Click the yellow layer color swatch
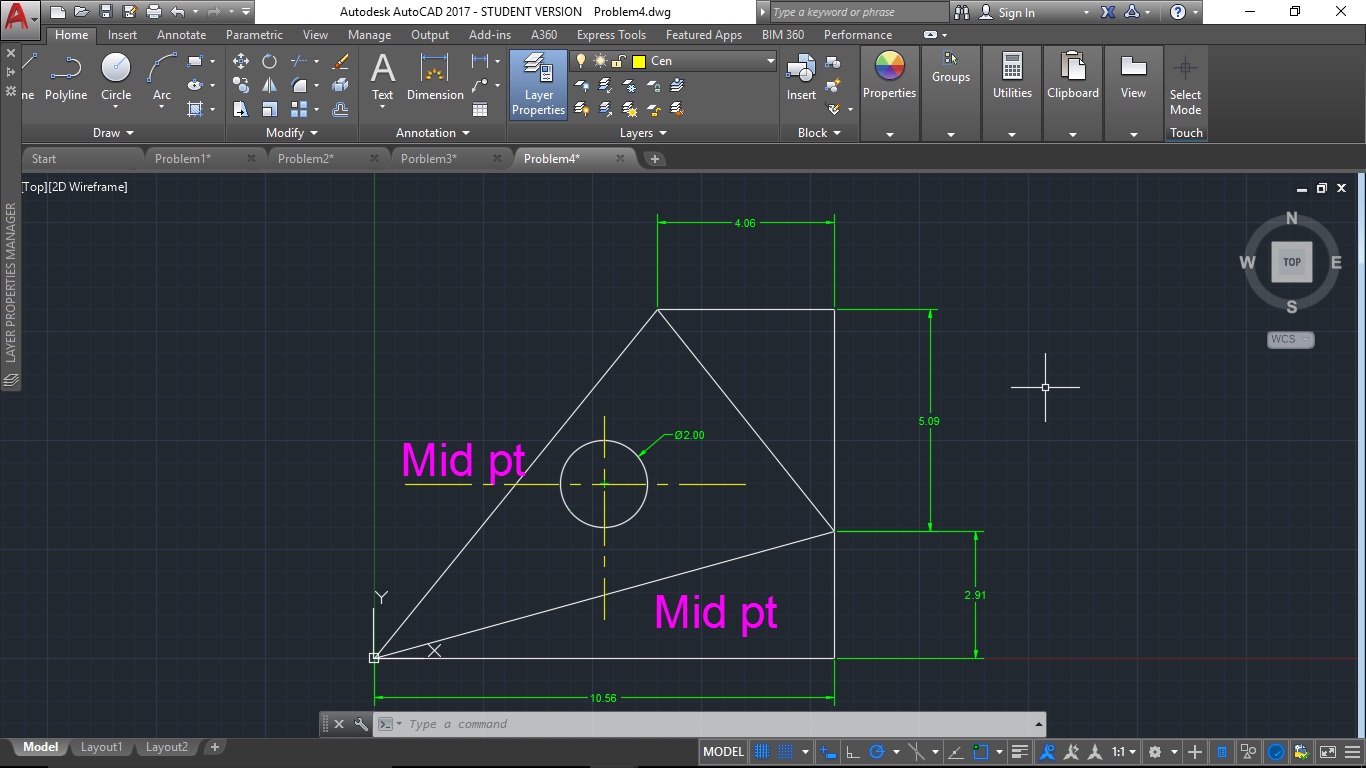The height and width of the screenshot is (768, 1366). [639, 61]
